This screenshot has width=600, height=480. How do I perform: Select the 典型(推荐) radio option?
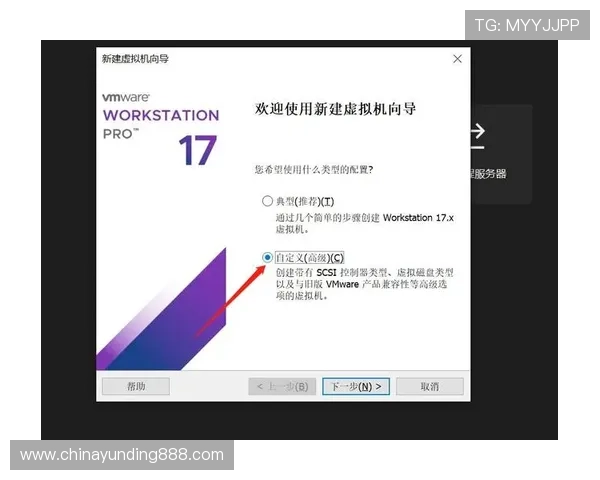coord(267,201)
